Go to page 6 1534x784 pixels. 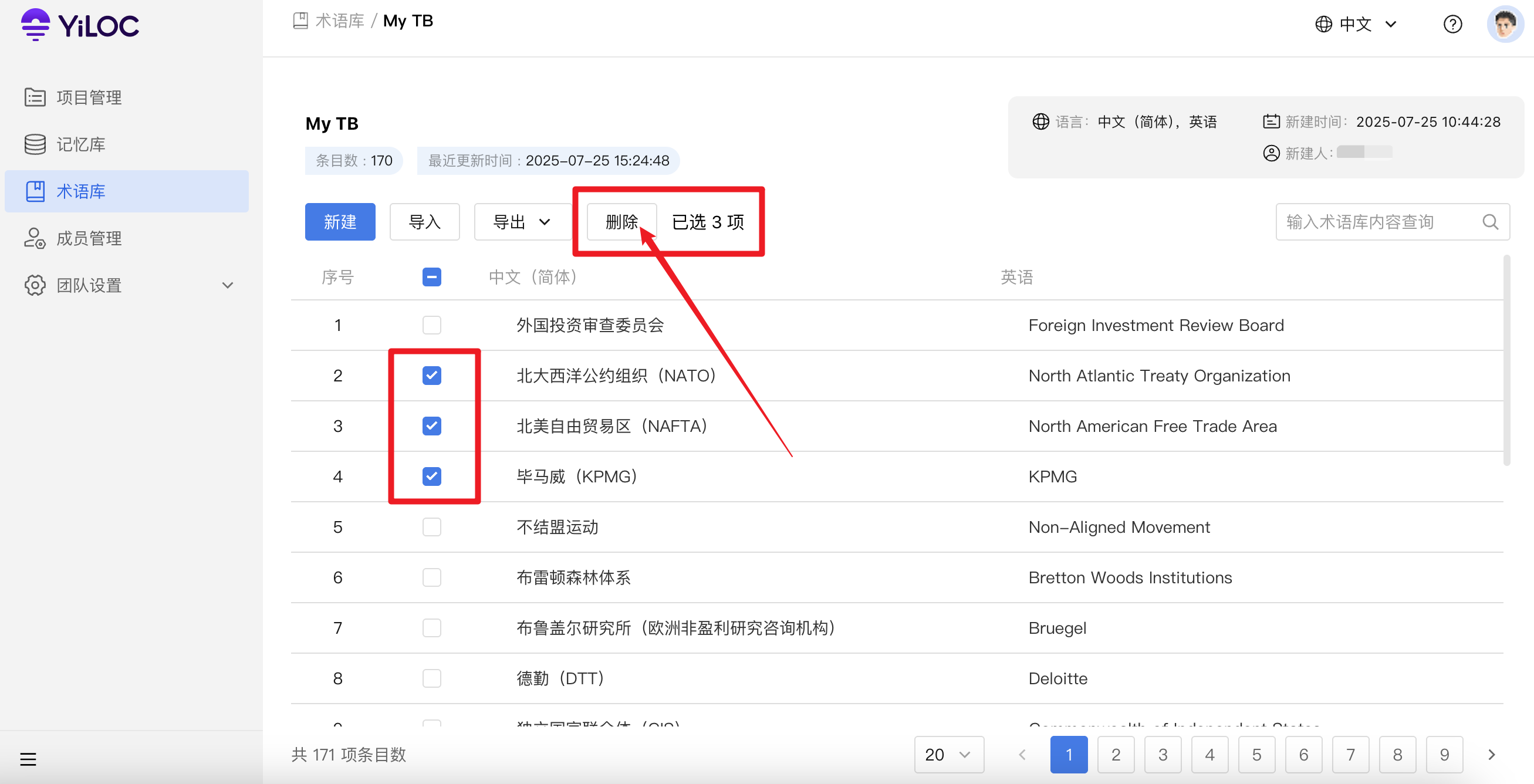pyautogui.click(x=1303, y=755)
